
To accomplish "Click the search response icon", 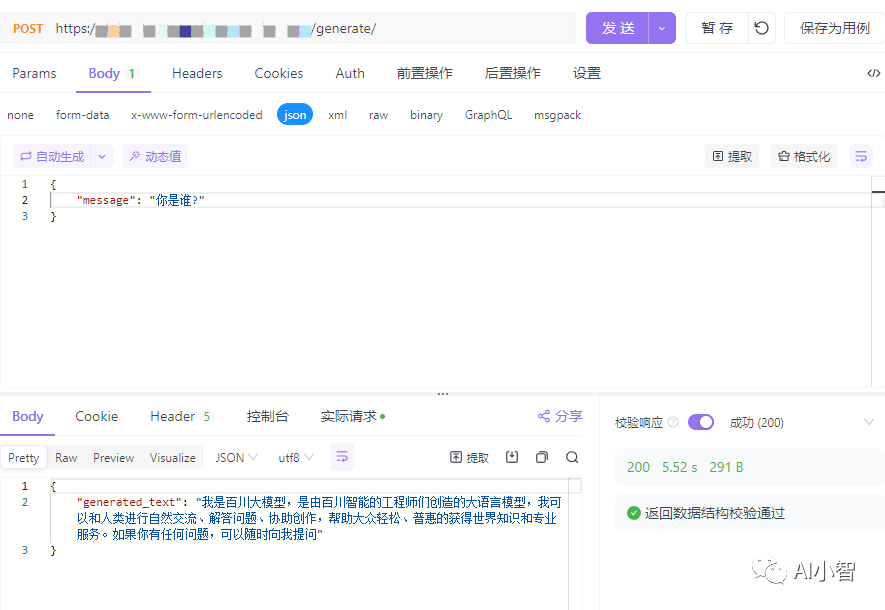I will [x=572, y=457].
